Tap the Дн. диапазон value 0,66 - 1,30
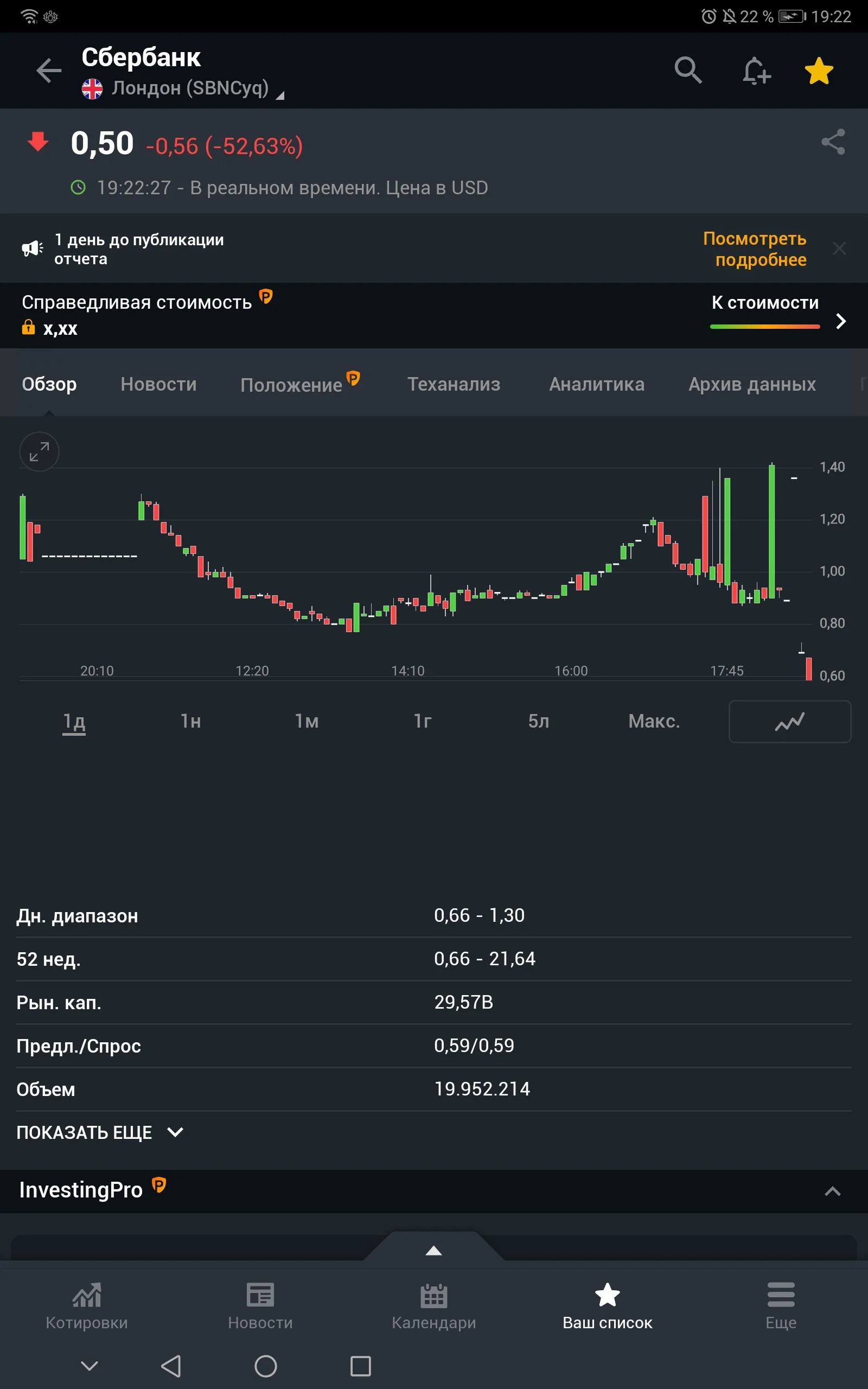This screenshot has height=1389, width=868. tap(480, 915)
